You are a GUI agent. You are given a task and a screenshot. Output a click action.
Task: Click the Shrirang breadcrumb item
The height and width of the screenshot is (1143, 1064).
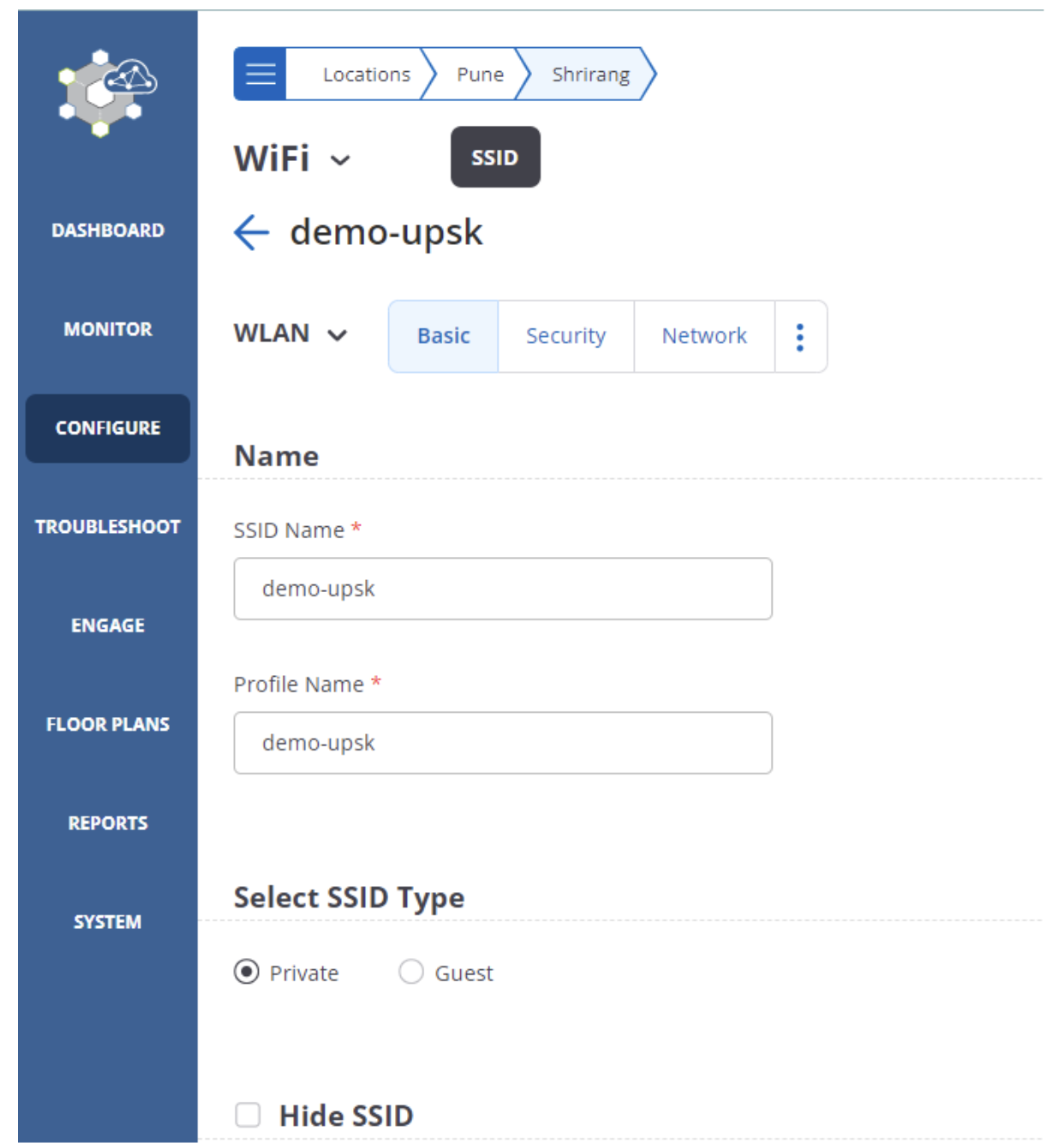590,75
